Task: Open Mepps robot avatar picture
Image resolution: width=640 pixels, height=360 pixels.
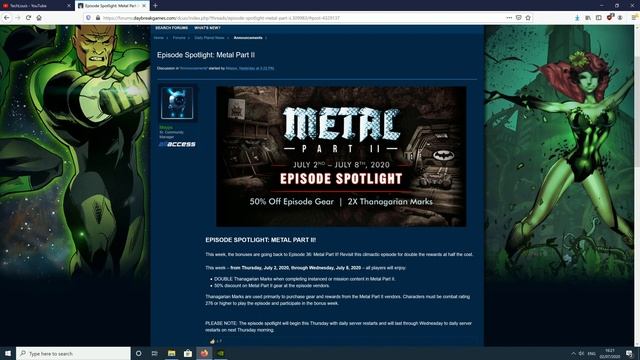Action: pyautogui.click(x=177, y=103)
